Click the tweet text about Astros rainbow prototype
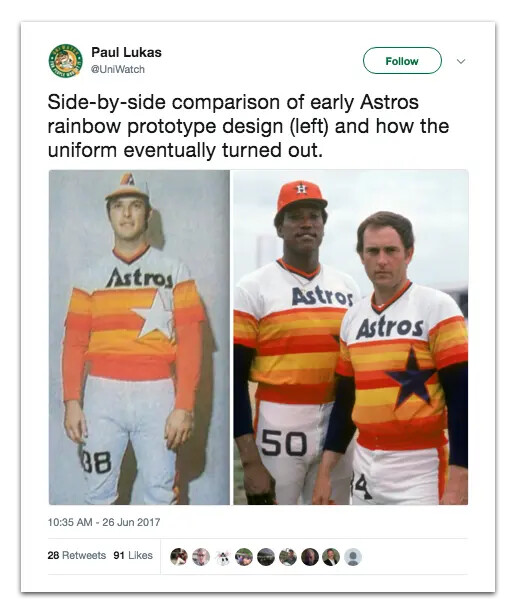 coord(248,126)
